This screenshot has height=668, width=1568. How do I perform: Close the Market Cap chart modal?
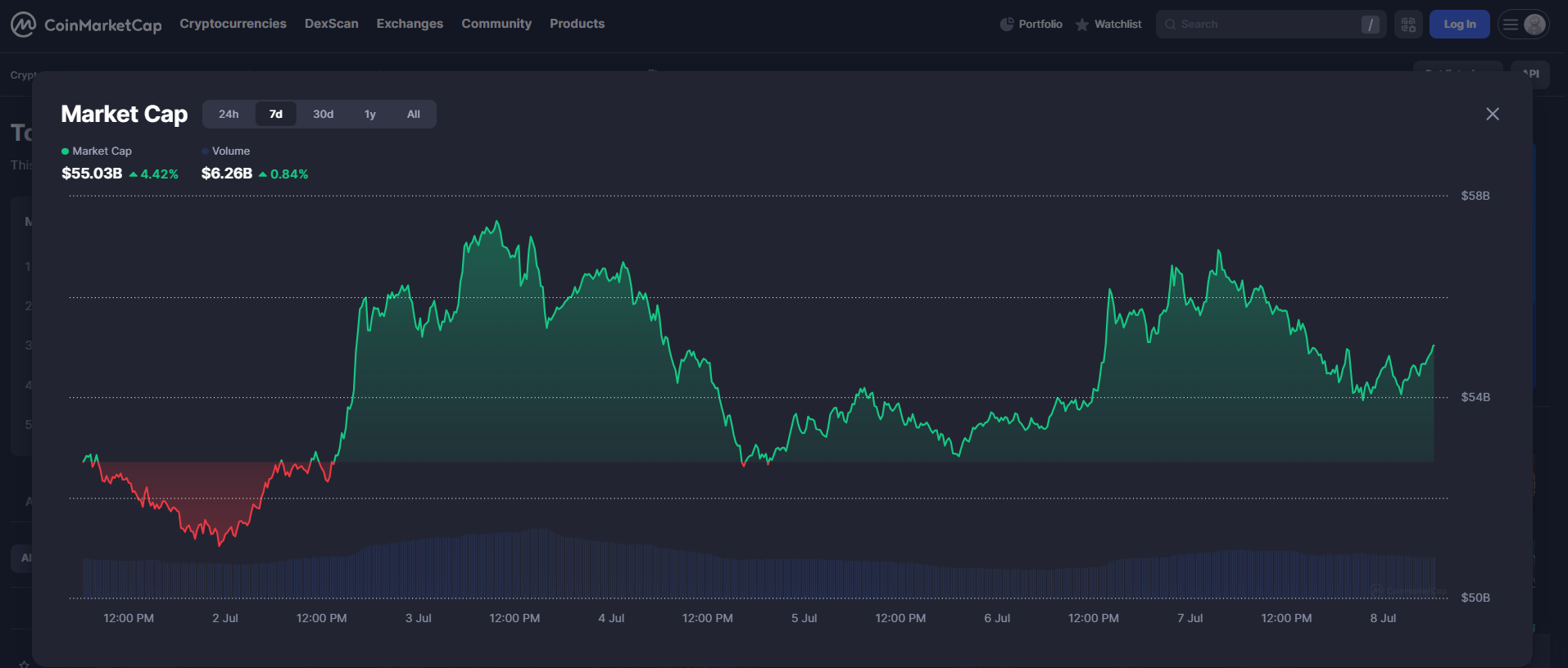click(x=1493, y=115)
